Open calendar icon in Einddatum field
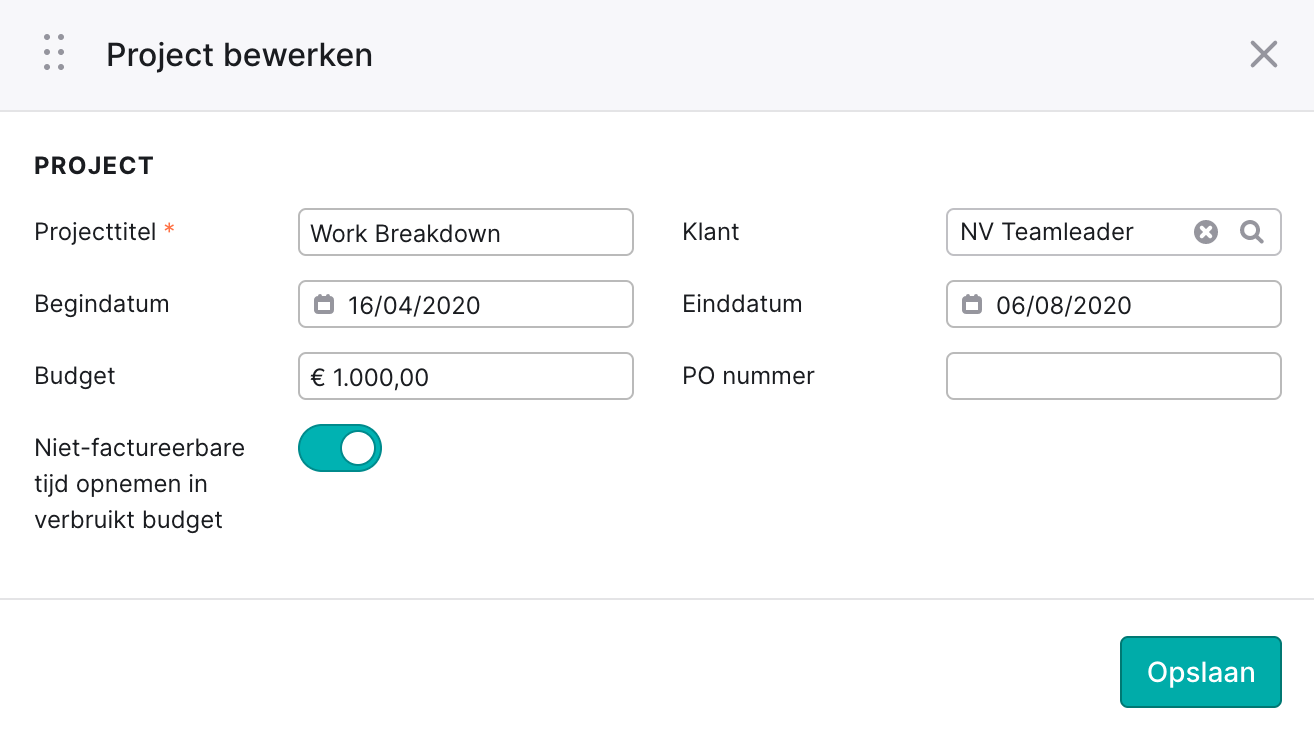The height and width of the screenshot is (740, 1314). pos(972,304)
